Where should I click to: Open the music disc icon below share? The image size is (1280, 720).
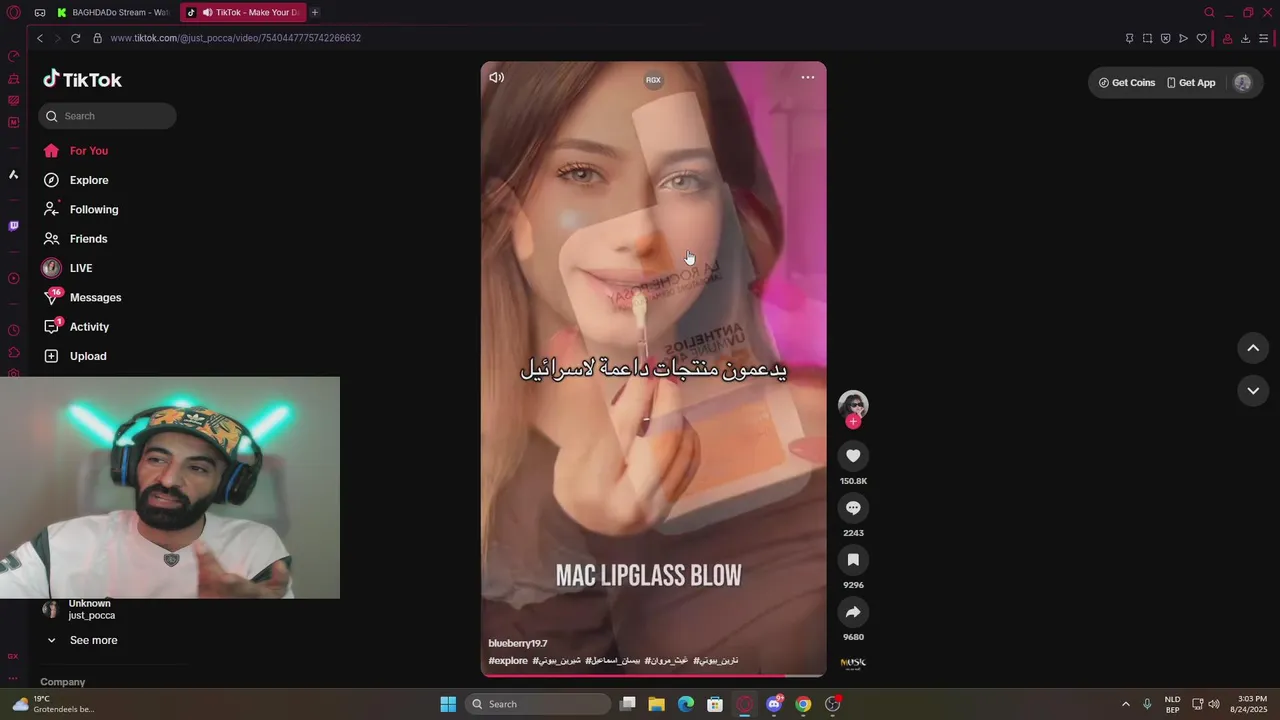(x=853, y=663)
